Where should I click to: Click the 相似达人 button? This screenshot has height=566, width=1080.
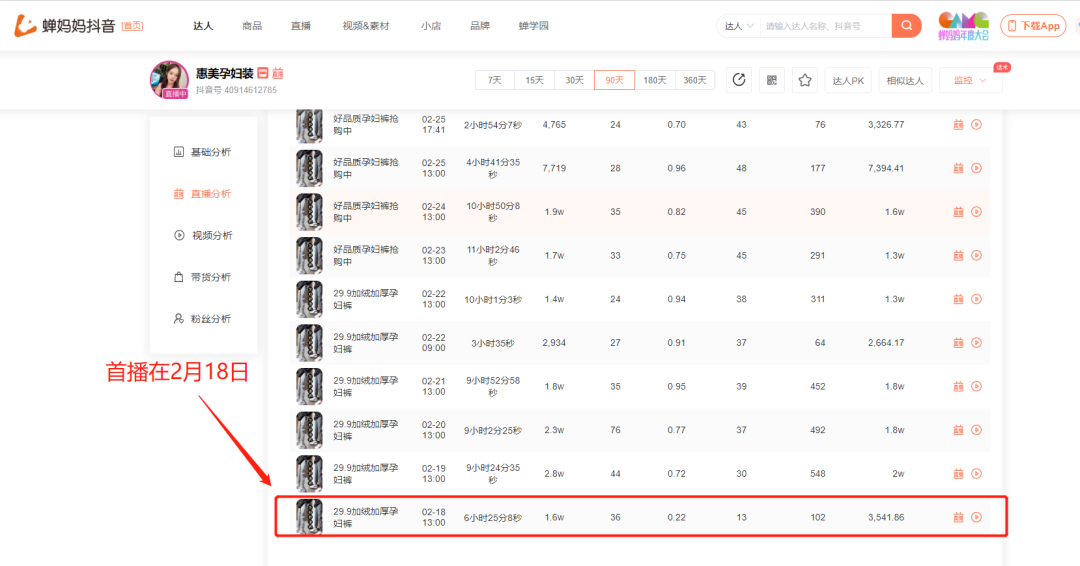point(905,80)
